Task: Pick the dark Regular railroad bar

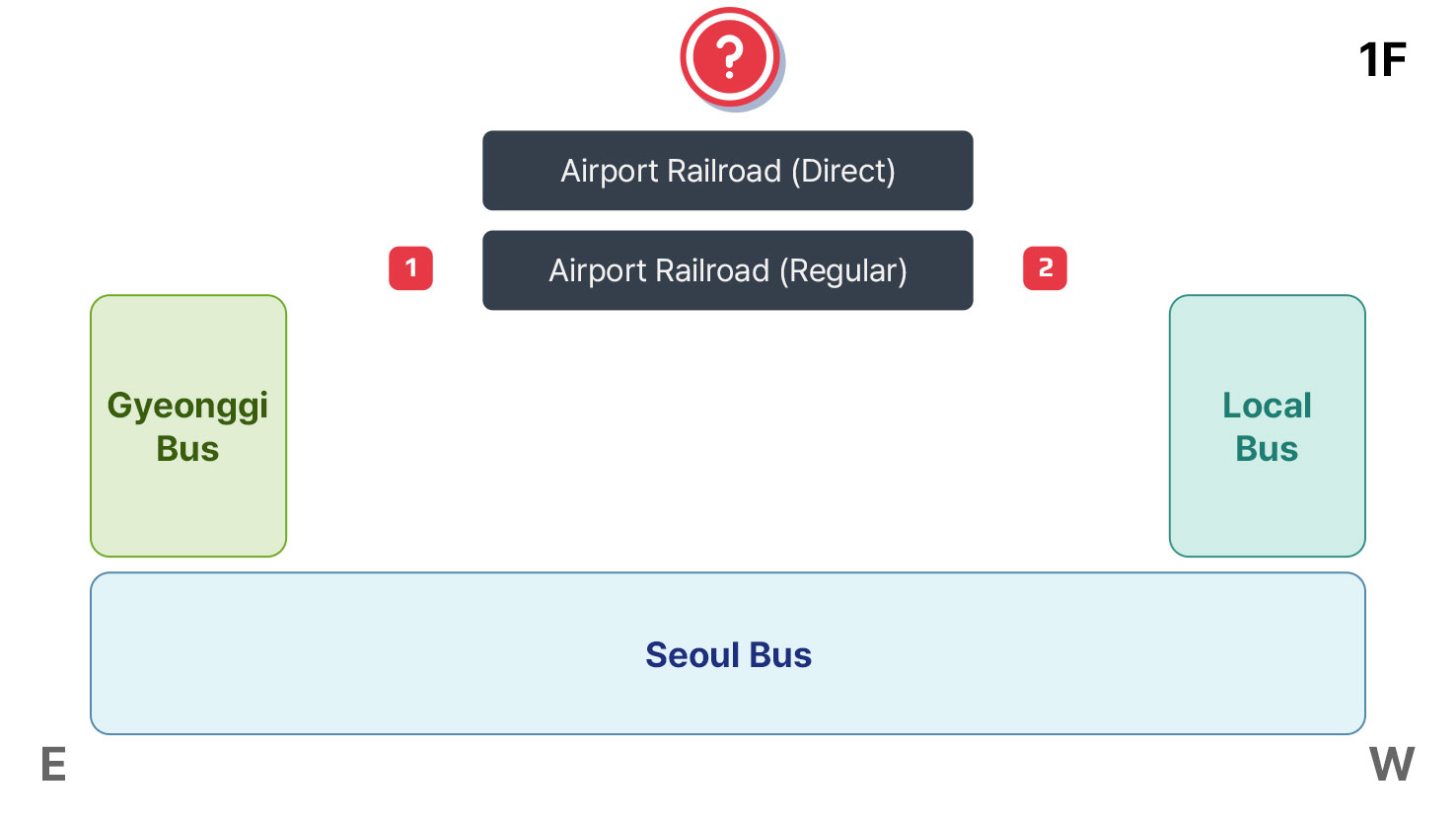Action: click(727, 270)
